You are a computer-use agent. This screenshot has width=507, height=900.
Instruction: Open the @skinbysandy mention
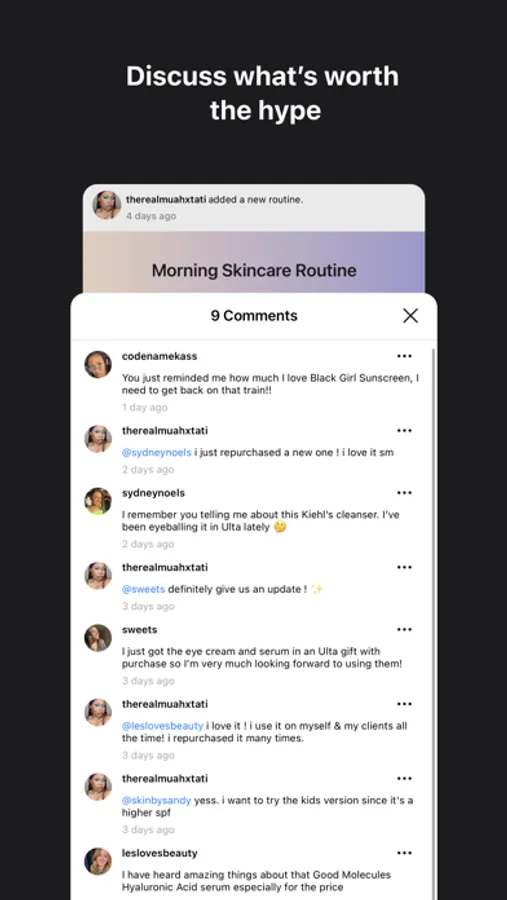(156, 801)
